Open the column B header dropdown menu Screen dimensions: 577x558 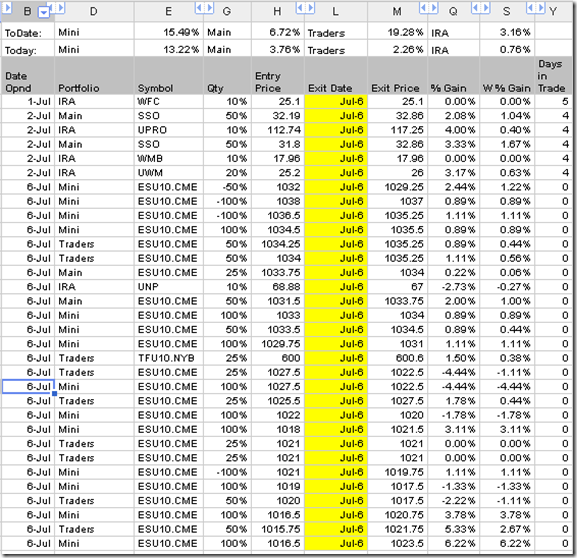[x=44, y=13]
